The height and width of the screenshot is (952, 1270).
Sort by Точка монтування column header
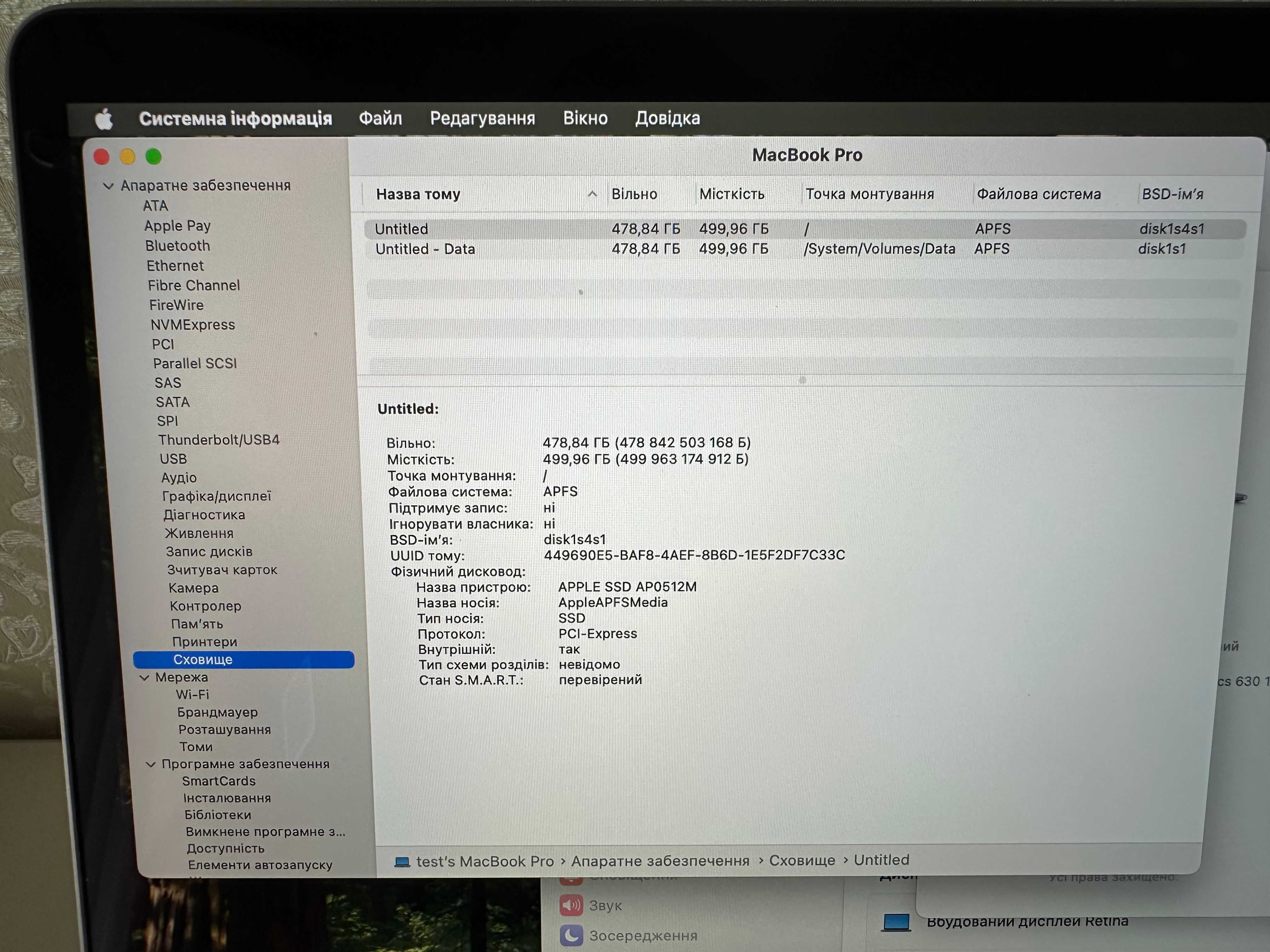coord(870,194)
